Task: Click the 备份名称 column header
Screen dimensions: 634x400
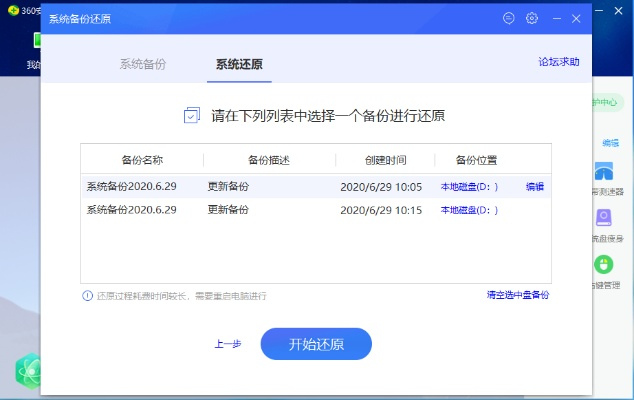Action: tap(142, 160)
